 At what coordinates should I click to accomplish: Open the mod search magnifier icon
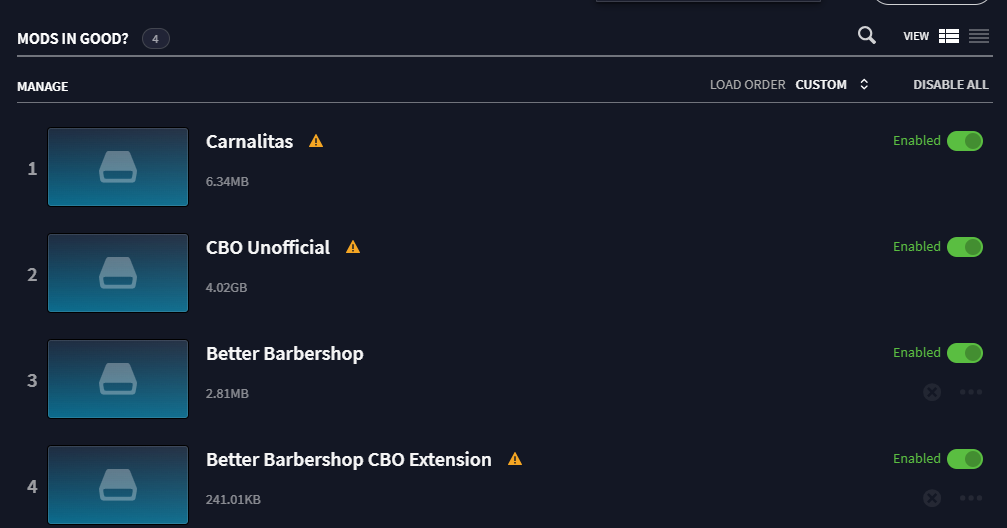pyautogui.click(x=867, y=35)
